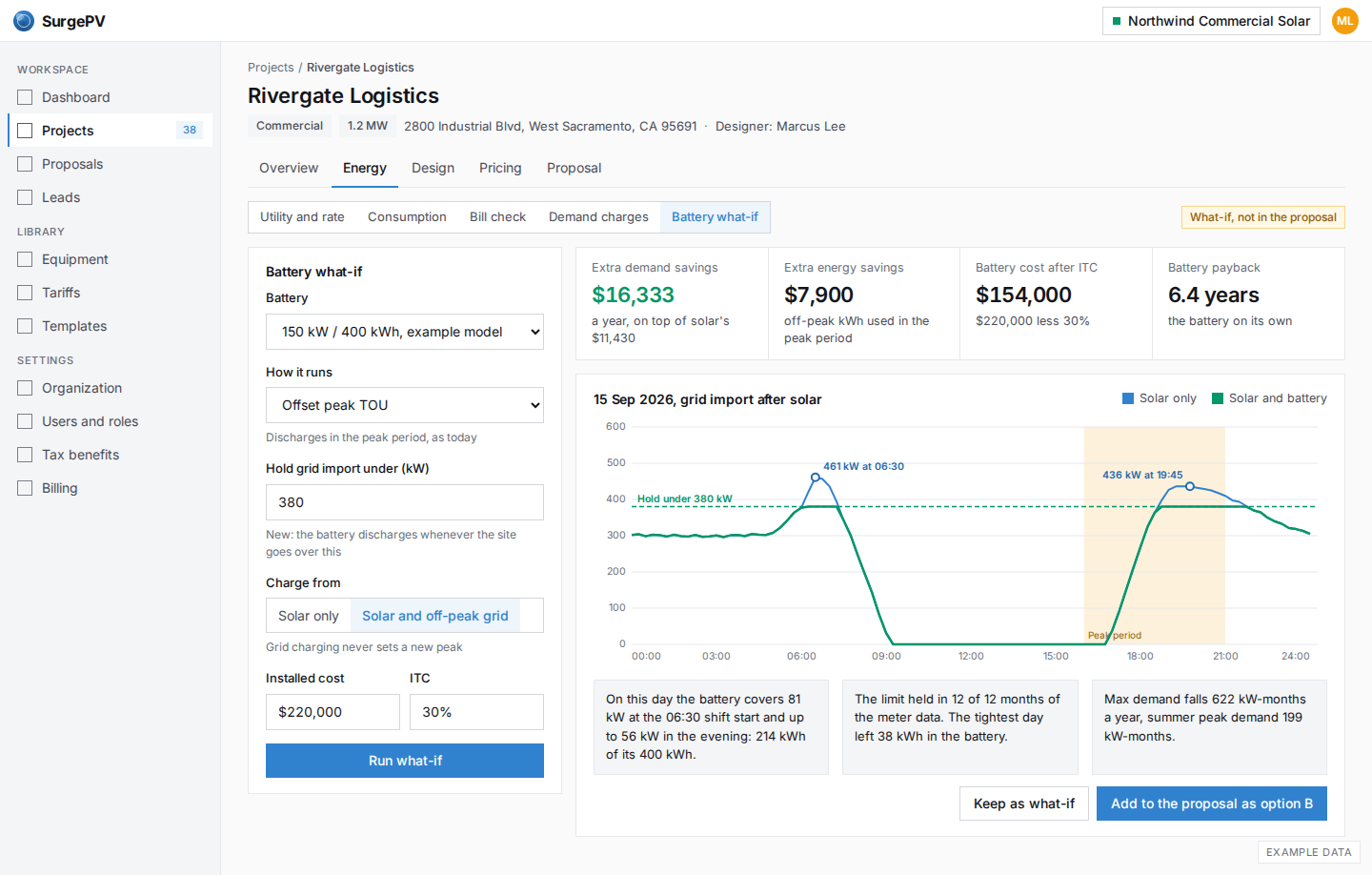
Task: Switch to the Pricing tab
Action: pyautogui.click(x=500, y=168)
